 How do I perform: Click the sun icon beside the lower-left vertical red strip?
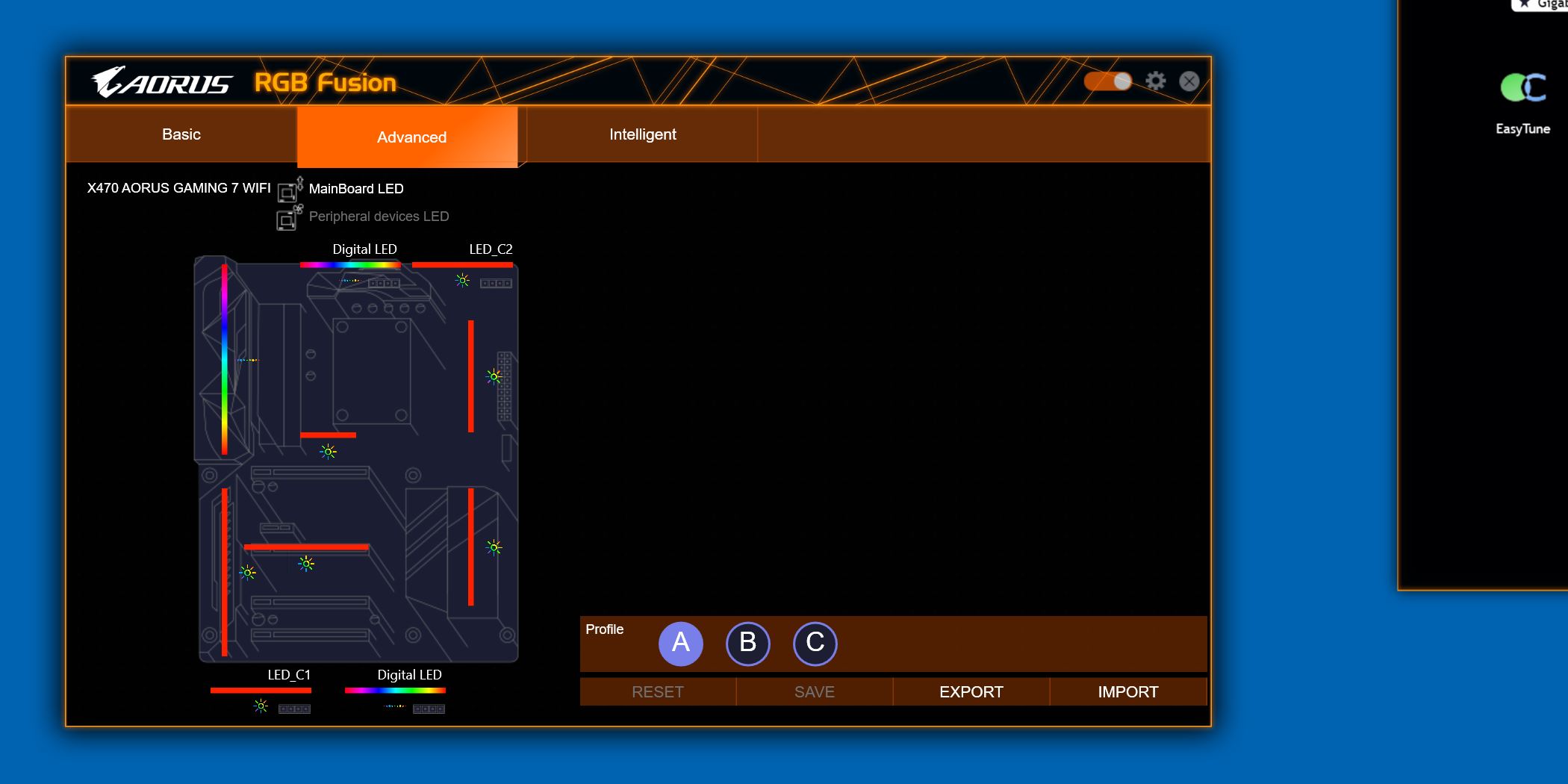248,573
